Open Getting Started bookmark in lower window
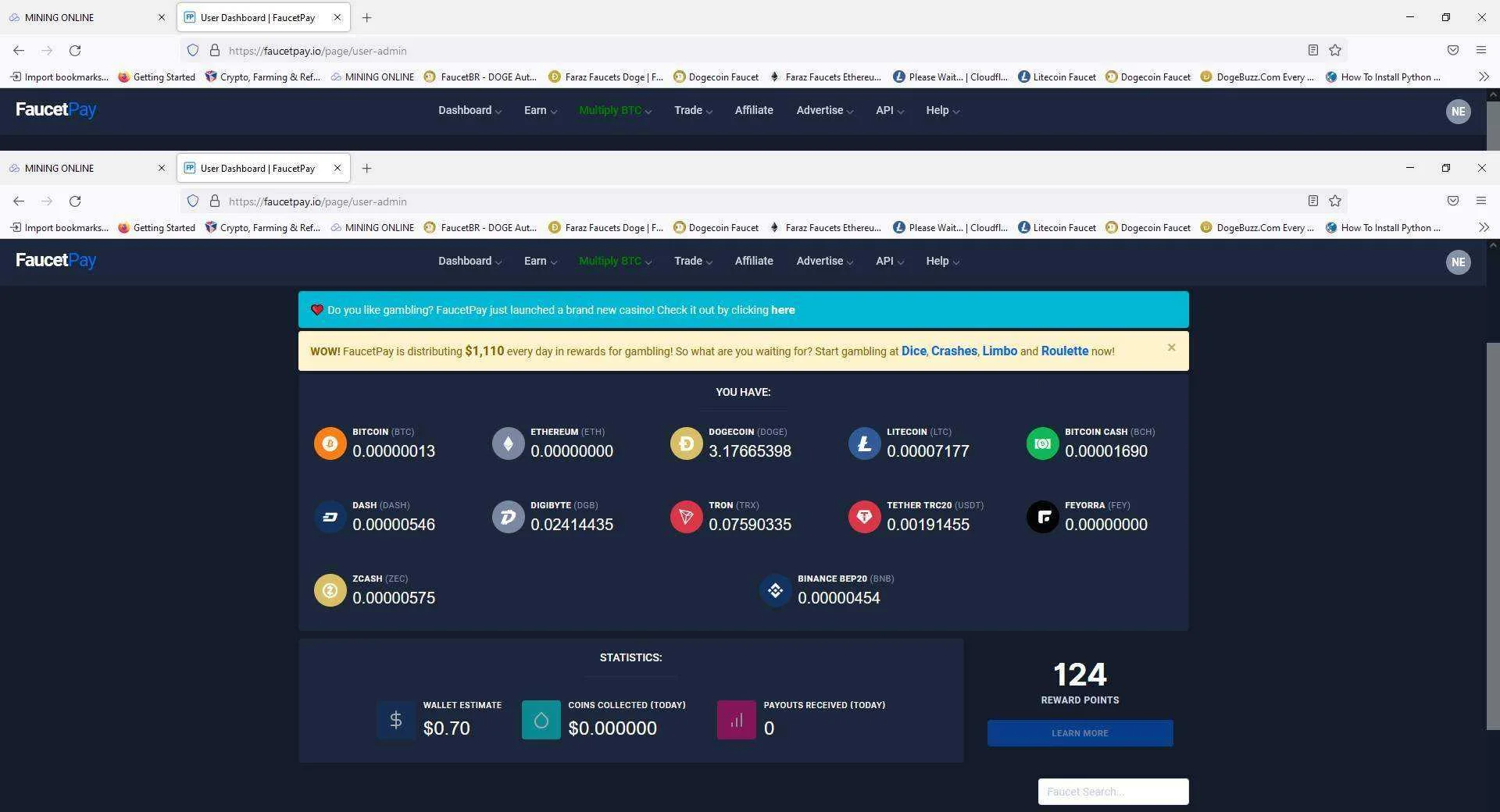Screen dimensions: 1500x812 click(x=156, y=228)
